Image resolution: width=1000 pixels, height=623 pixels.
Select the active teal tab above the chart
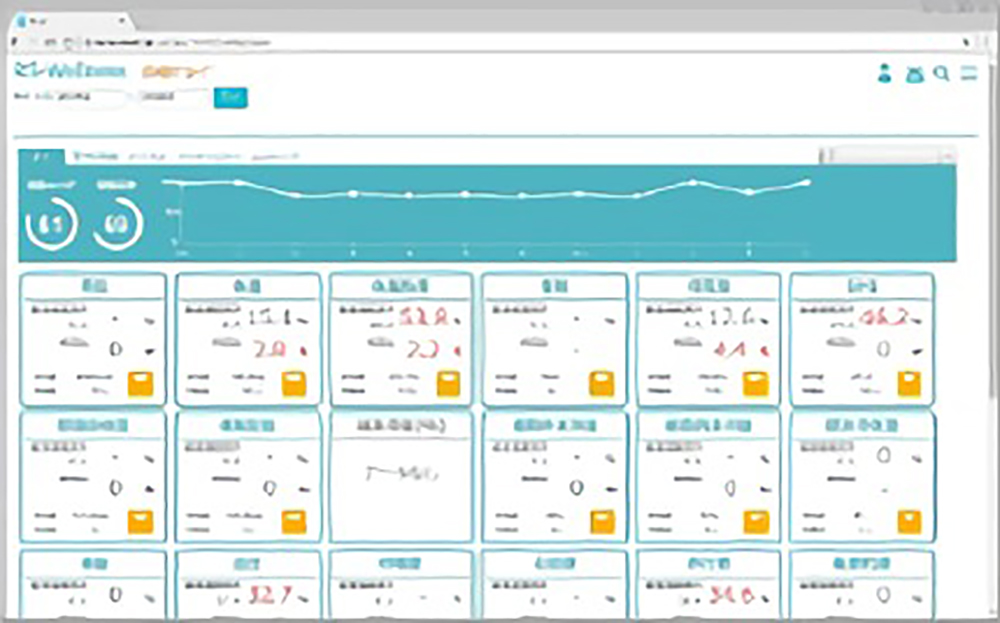coord(41,156)
